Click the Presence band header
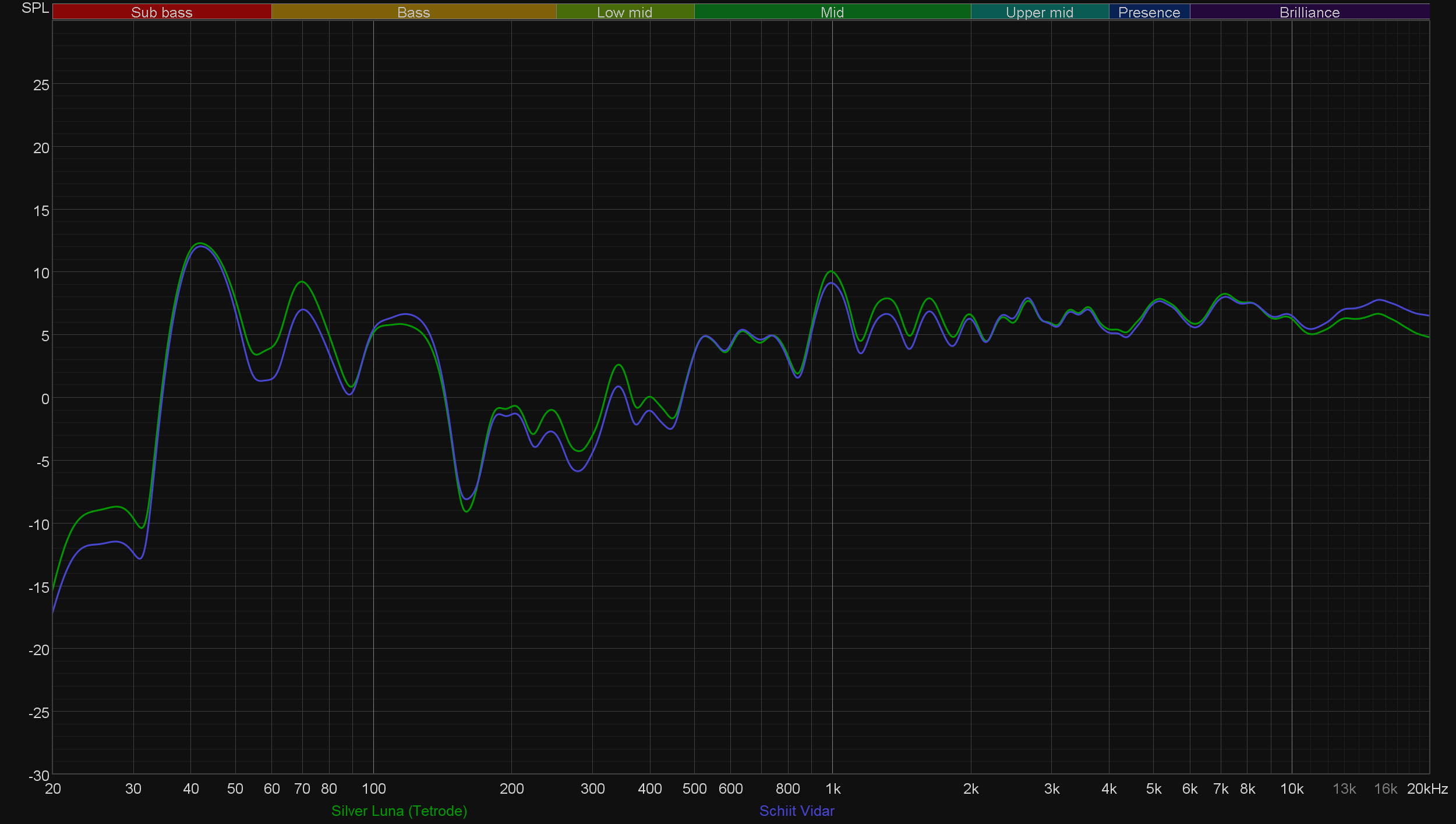Image resolution: width=1456 pixels, height=824 pixels. [x=1148, y=12]
